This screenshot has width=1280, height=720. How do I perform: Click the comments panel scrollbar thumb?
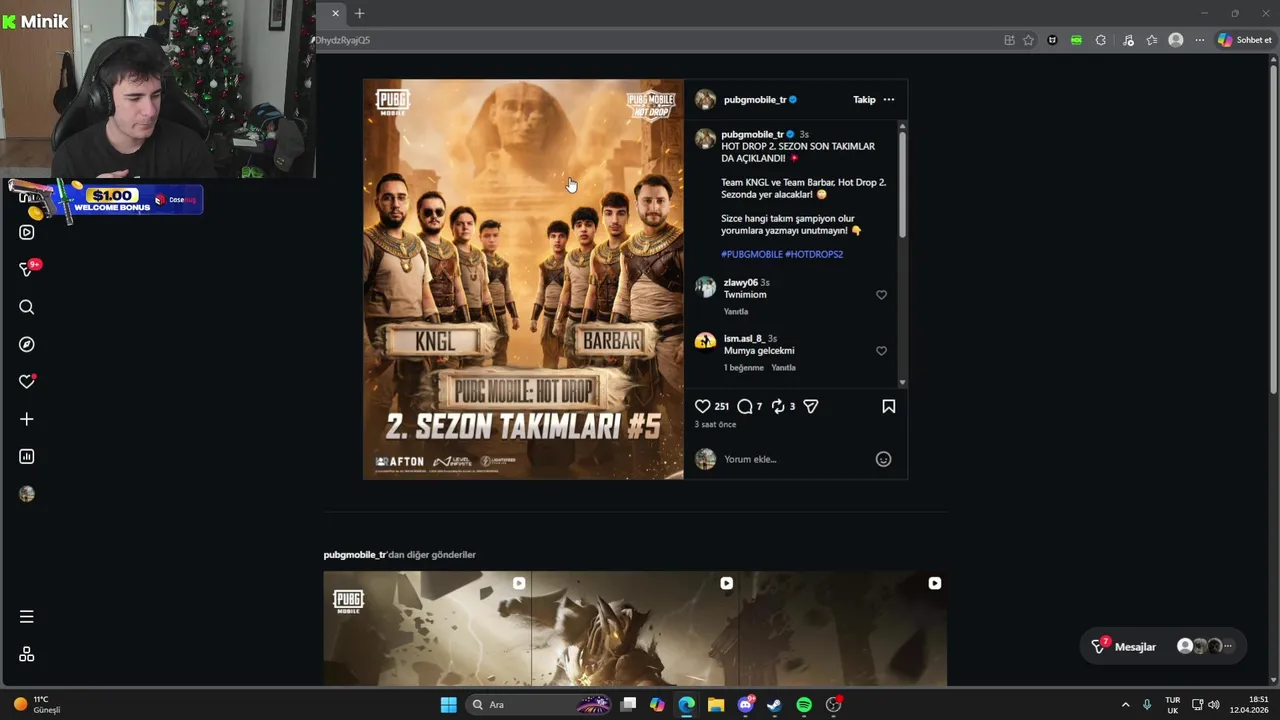[x=902, y=185]
